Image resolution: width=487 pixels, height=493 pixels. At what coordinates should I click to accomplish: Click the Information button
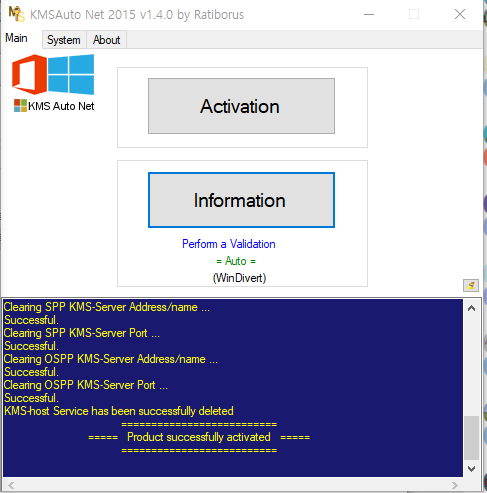(x=241, y=200)
